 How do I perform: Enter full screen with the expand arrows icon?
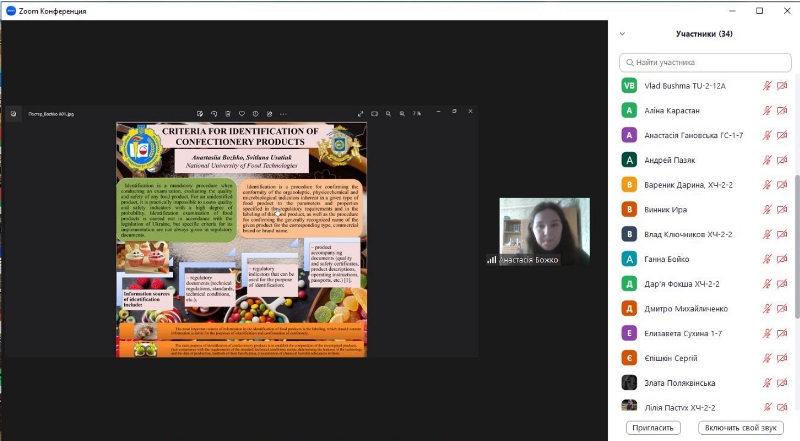pos(360,113)
